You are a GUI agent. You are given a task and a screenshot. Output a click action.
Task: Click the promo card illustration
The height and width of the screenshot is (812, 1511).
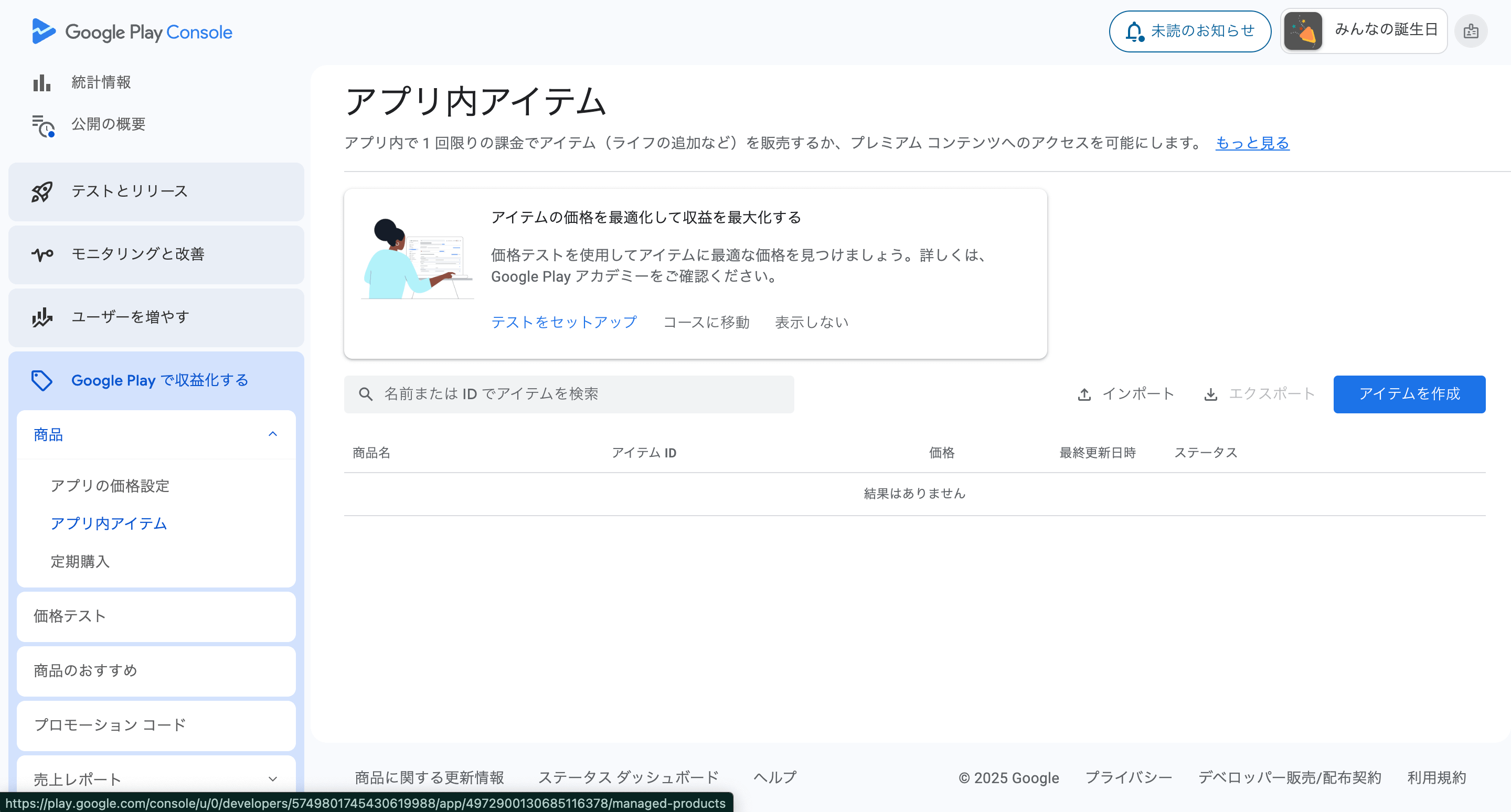pyautogui.click(x=418, y=259)
